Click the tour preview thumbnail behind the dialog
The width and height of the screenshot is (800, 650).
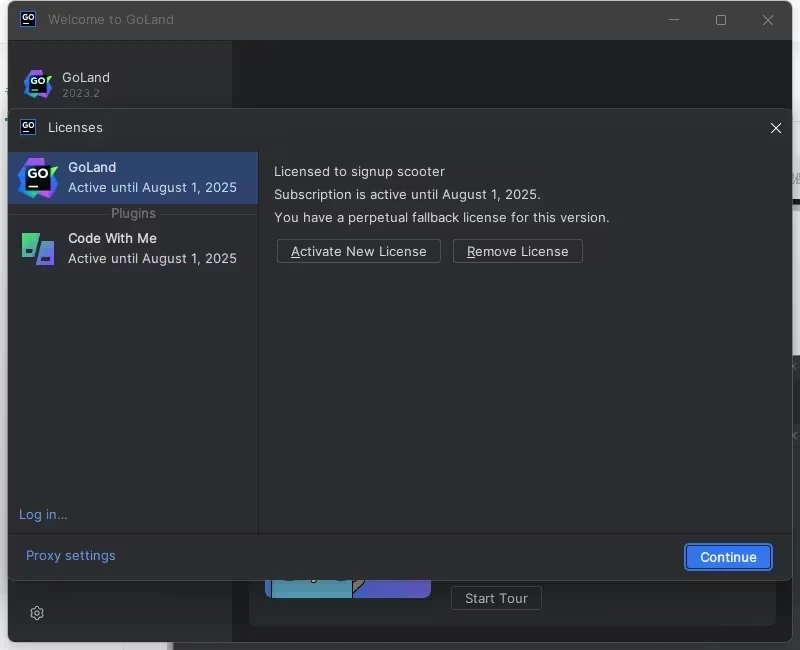(347, 589)
